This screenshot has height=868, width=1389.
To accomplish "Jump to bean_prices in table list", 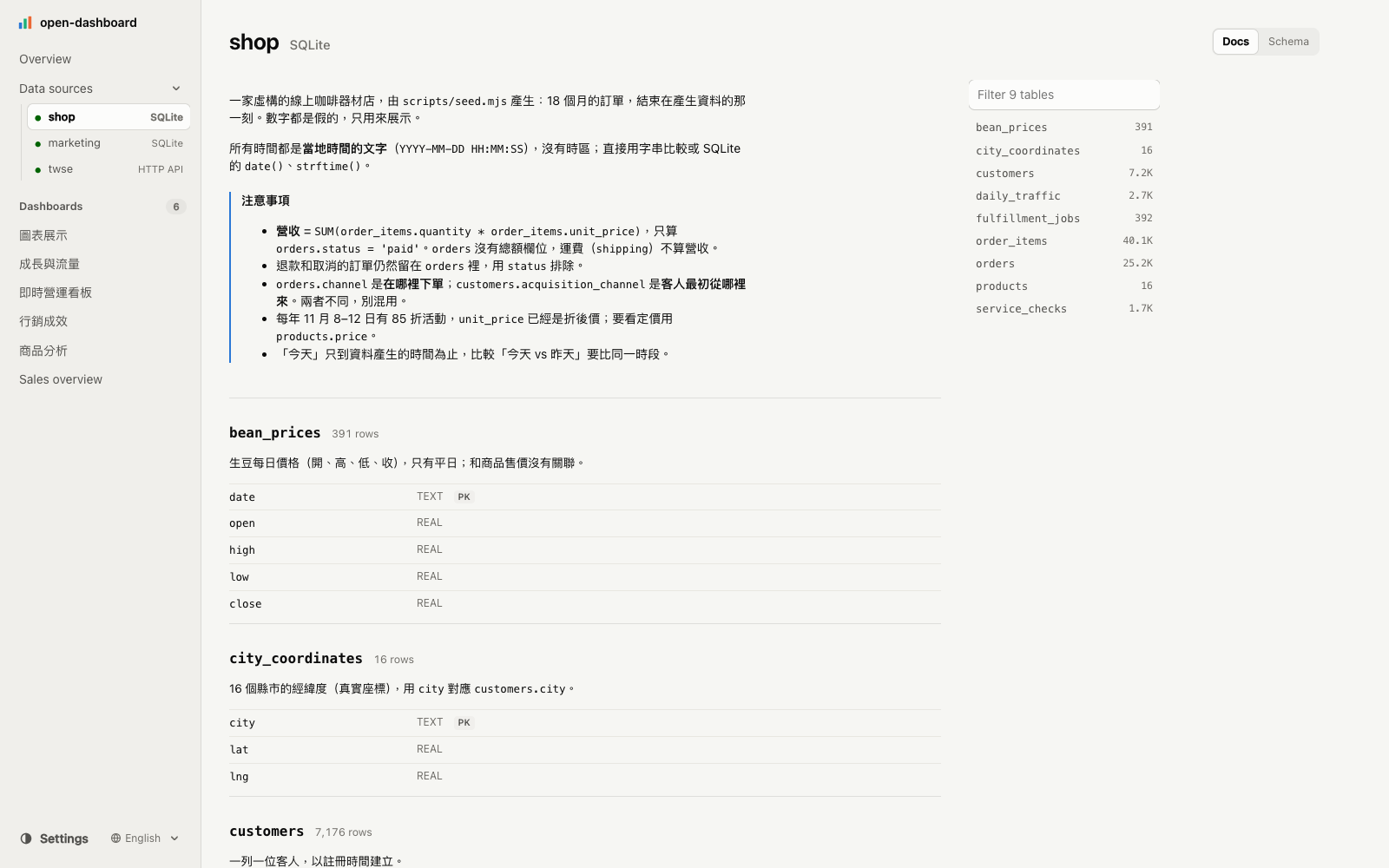I will click(x=1063, y=128).
